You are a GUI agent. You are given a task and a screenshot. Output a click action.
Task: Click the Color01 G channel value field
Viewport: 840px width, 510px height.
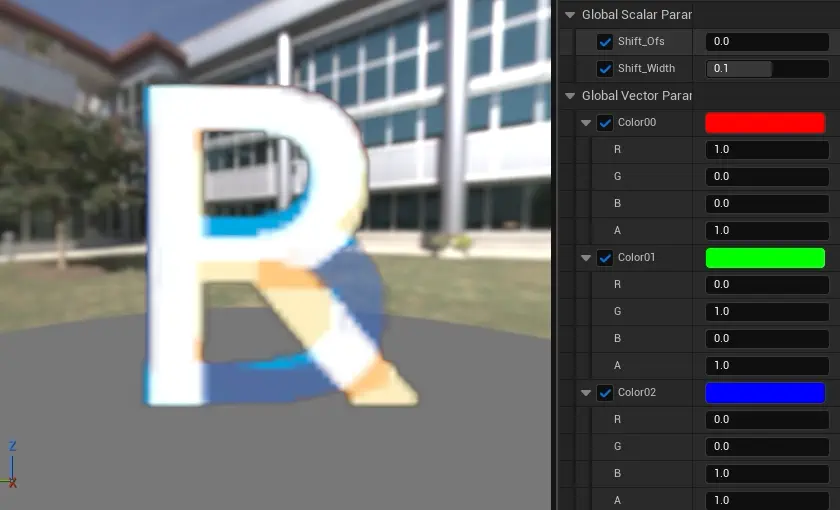click(767, 312)
